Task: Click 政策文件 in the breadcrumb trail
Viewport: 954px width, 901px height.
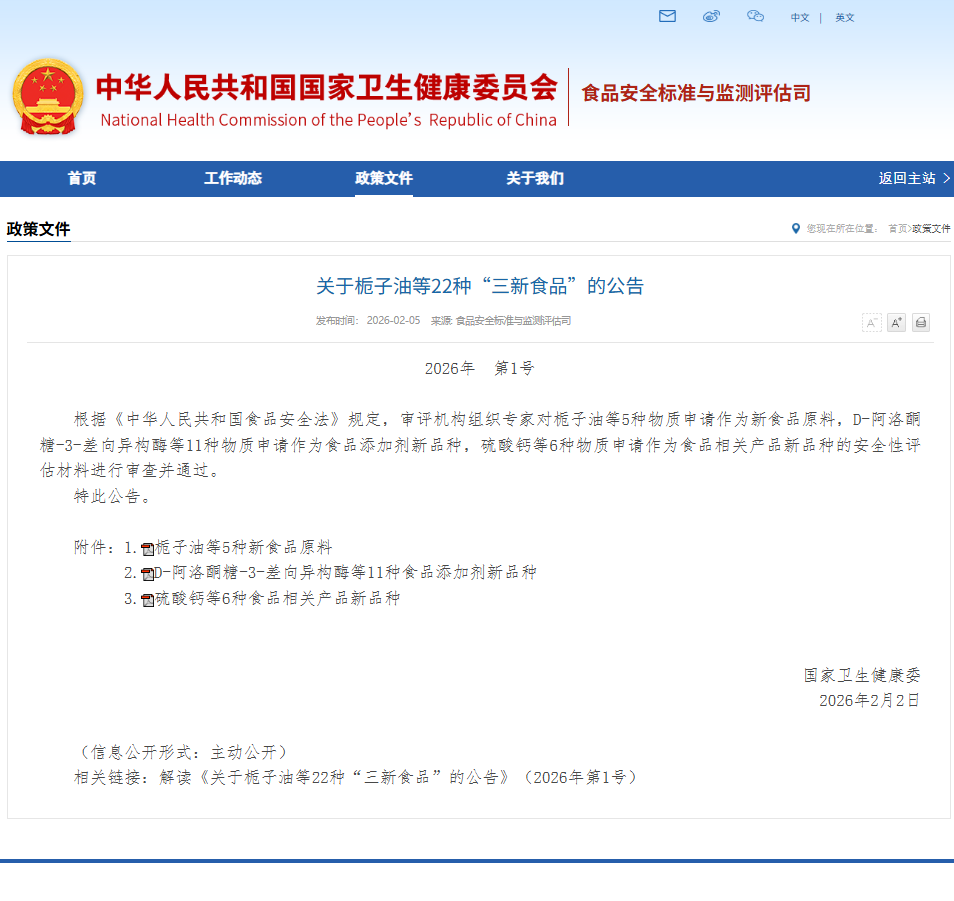Action: [x=929, y=228]
